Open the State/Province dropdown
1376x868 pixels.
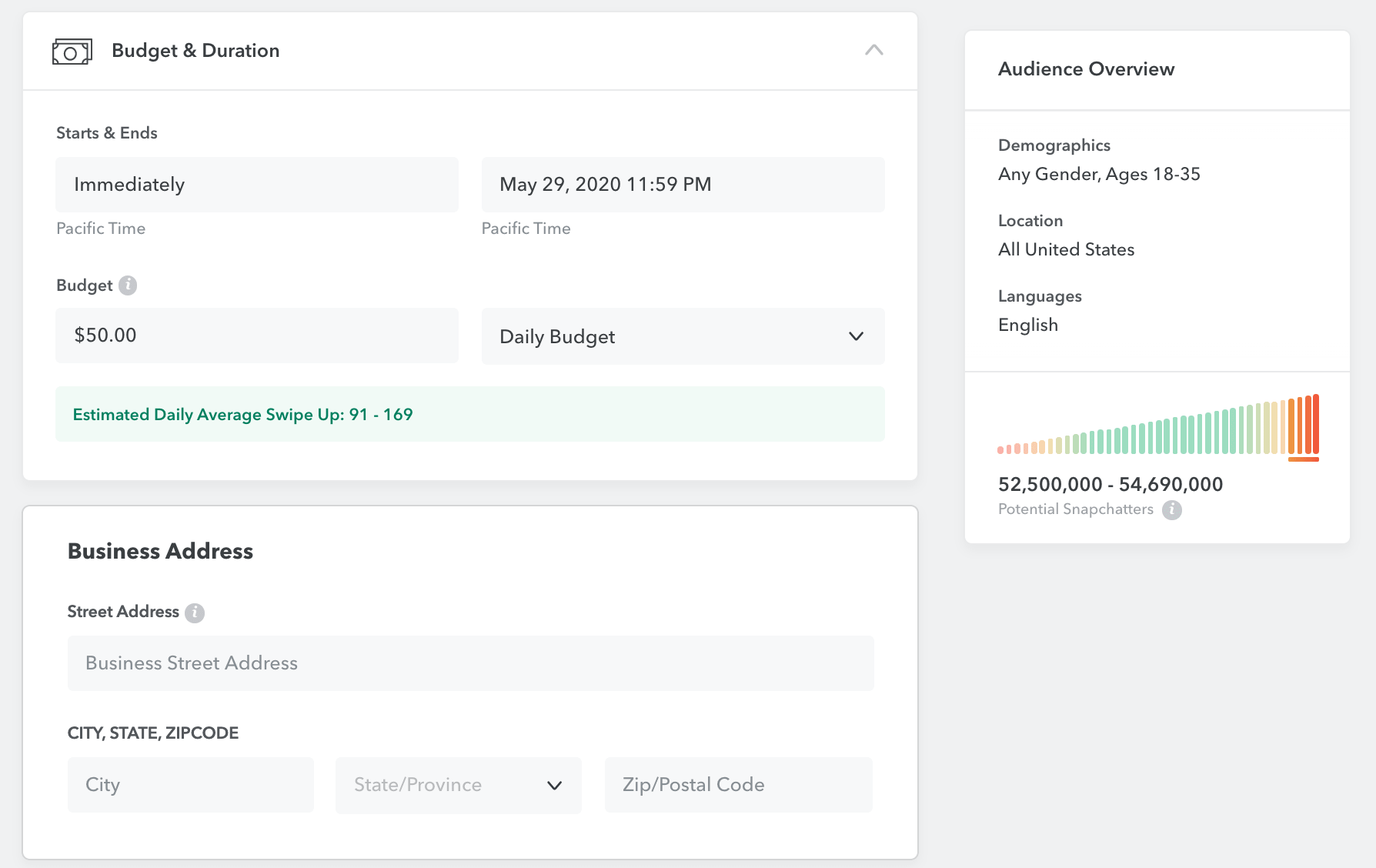pos(458,785)
